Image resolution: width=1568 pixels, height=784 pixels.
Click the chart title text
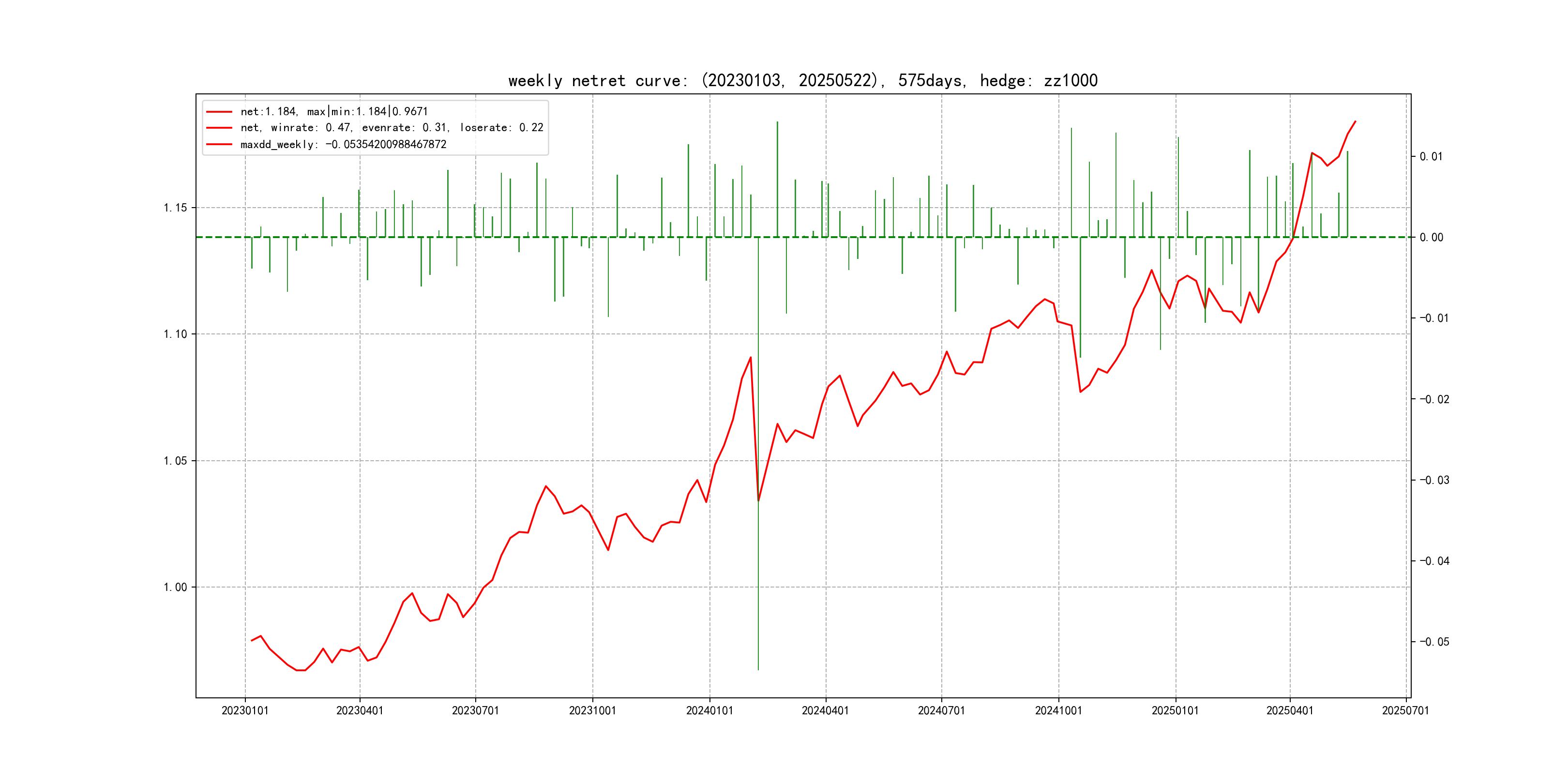pyautogui.click(x=802, y=81)
